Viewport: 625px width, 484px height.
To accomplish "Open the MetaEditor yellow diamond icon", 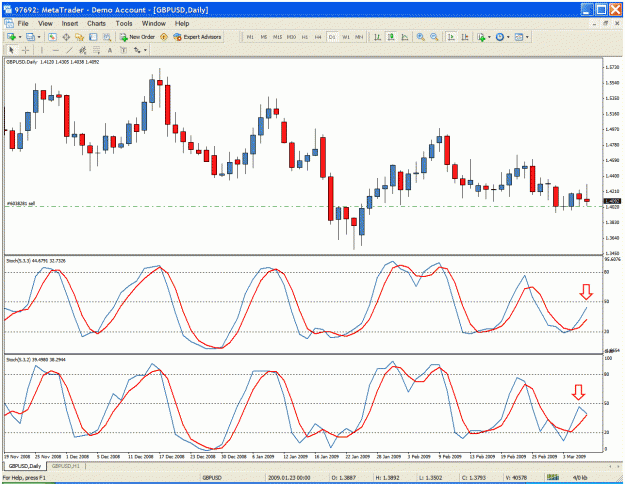I will (x=164, y=37).
